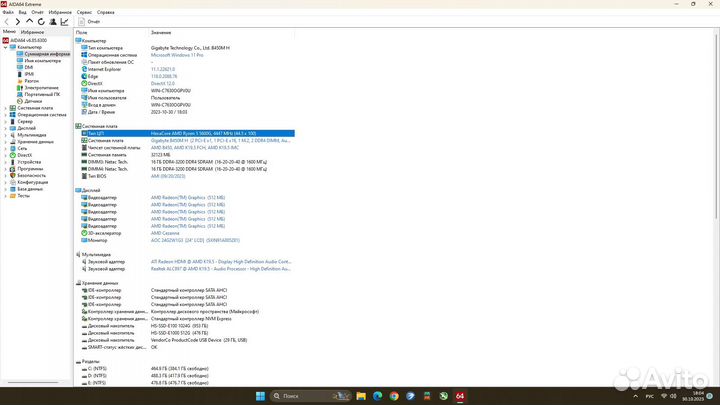Open the graph chart toolbar icon
This screenshot has height=405, width=720.
[x=66, y=20]
